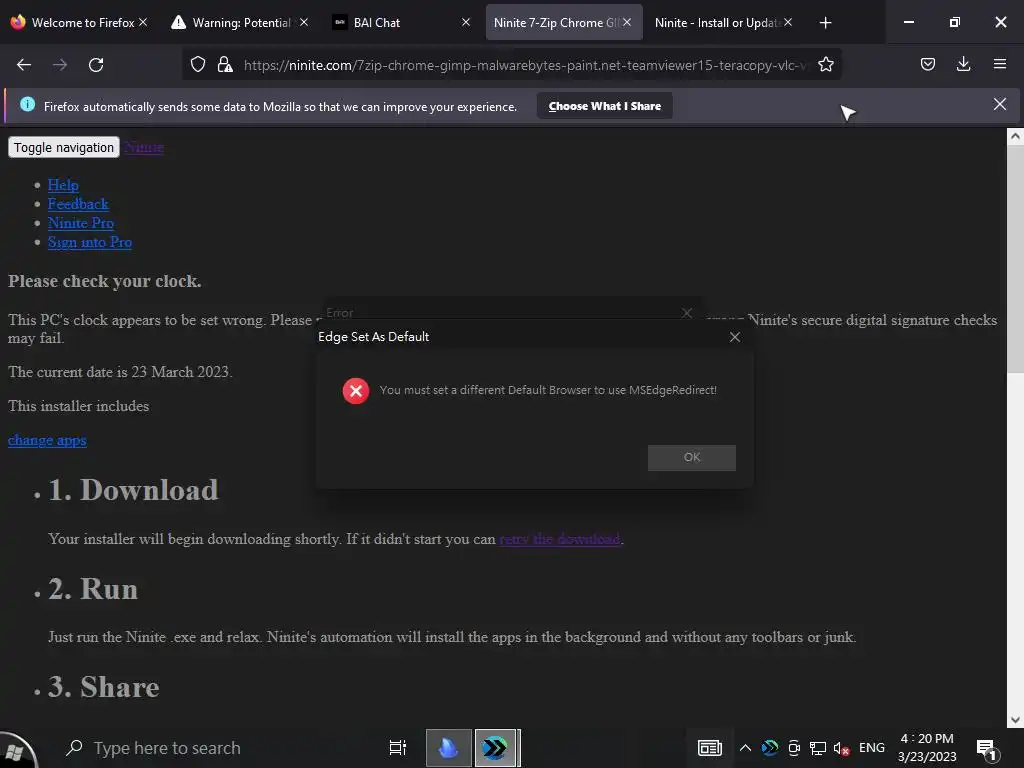Click the red error icon in dialog
This screenshot has width=1024, height=768.
click(x=356, y=391)
